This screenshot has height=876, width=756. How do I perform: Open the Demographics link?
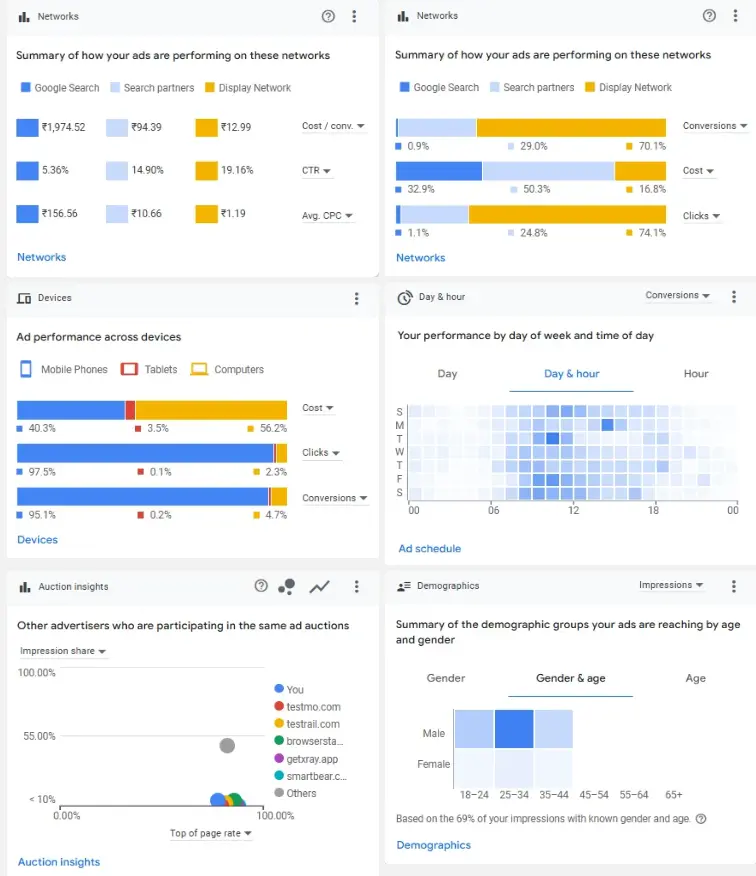coord(433,845)
